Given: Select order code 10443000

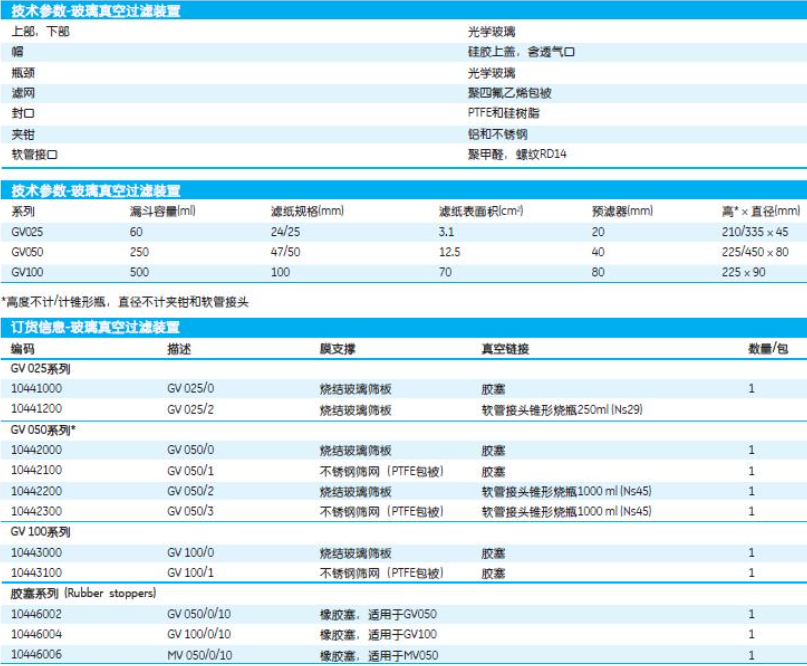Looking at the screenshot, I should pyautogui.click(x=37, y=552).
